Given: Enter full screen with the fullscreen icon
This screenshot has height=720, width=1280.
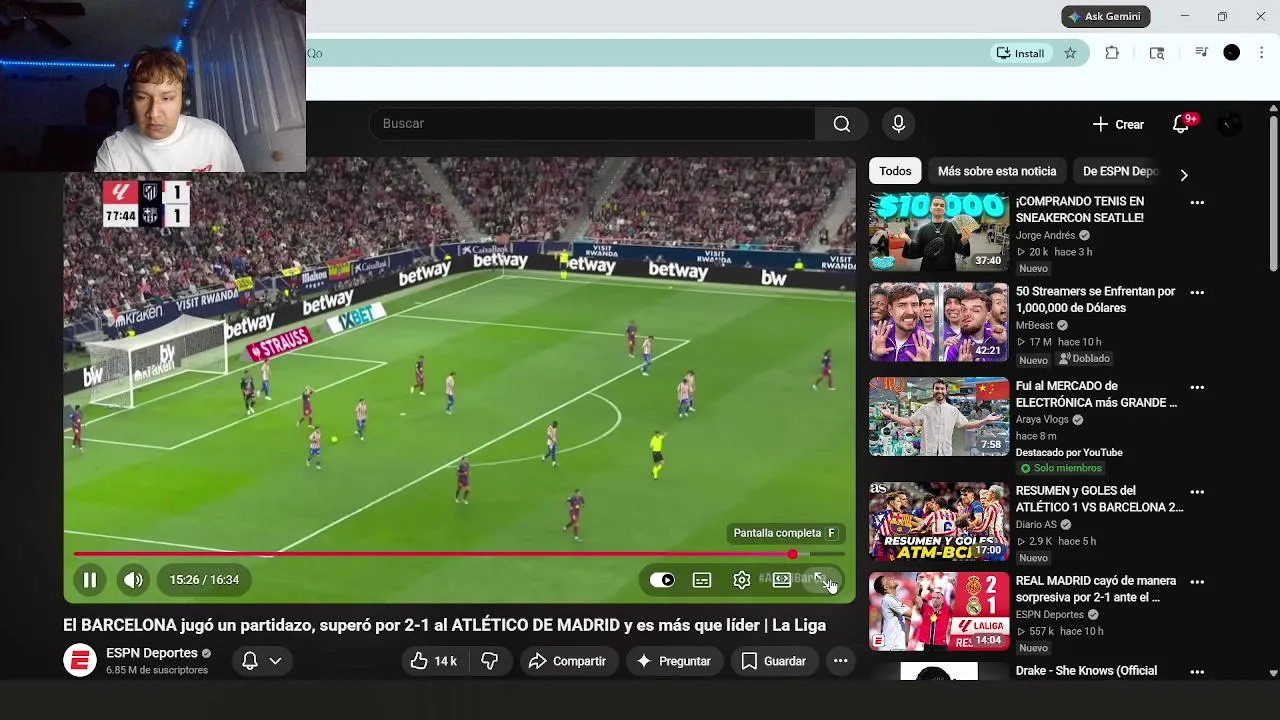Looking at the screenshot, I should click(822, 580).
